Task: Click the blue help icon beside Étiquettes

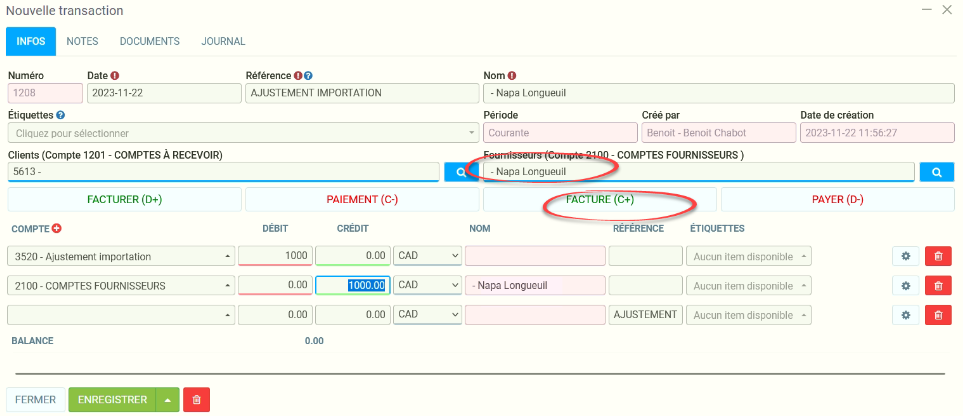Action: [61, 115]
